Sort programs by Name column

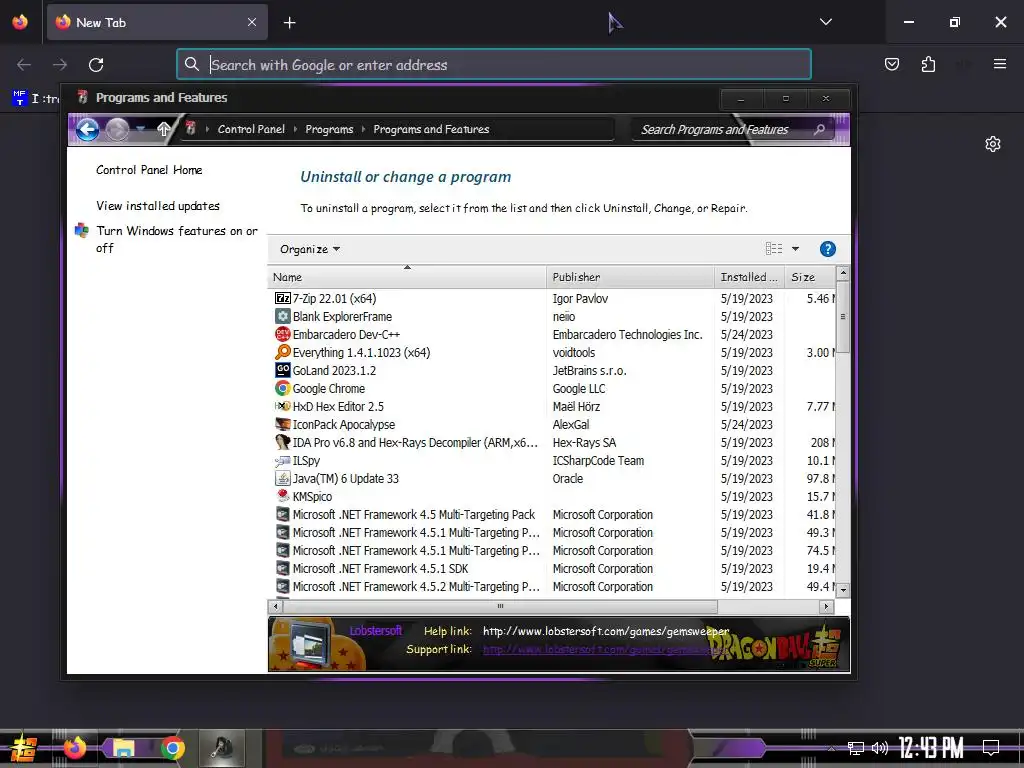click(407, 277)
